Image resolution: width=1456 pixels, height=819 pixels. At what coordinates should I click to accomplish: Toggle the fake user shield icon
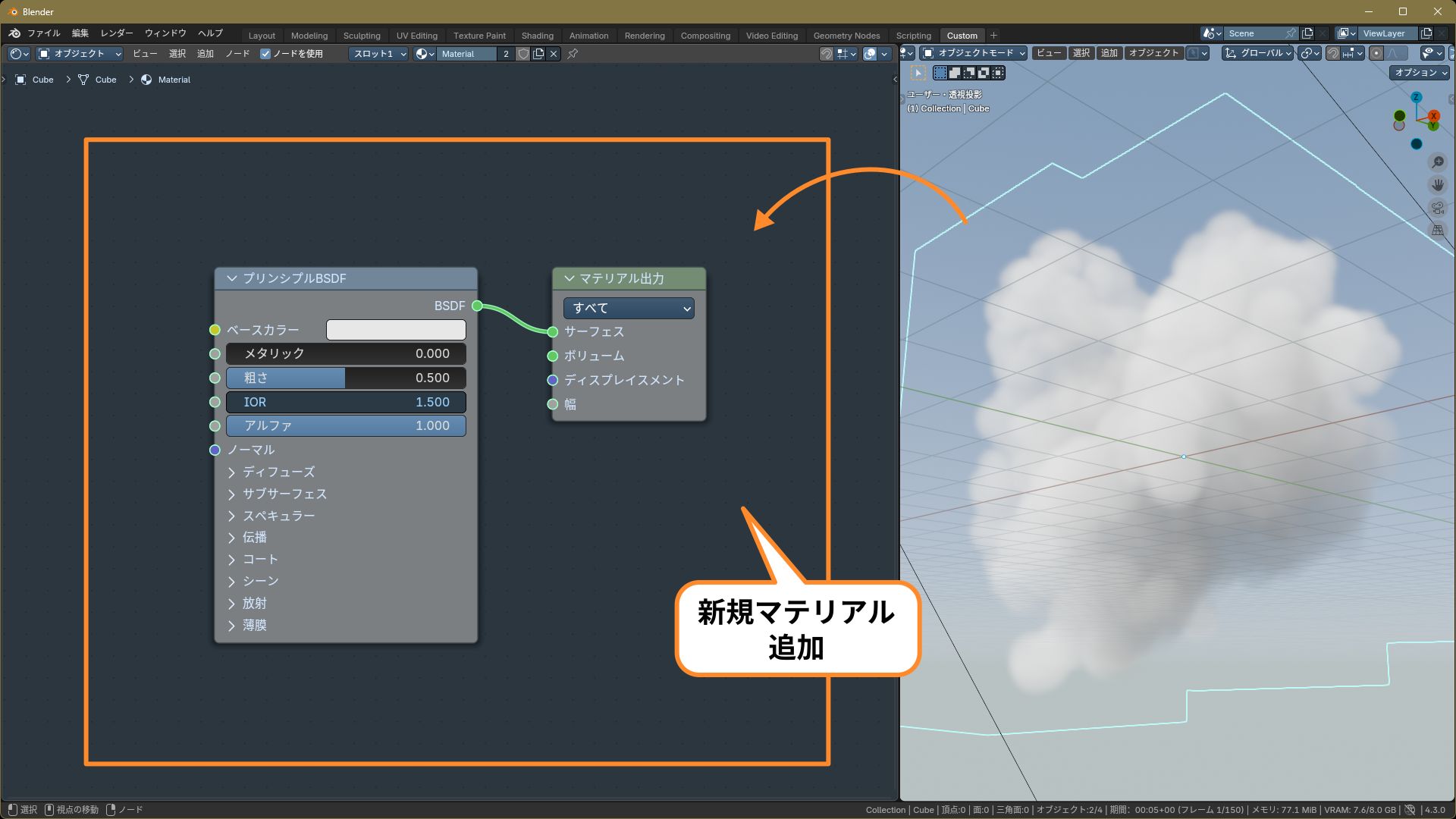click(523, 54)
